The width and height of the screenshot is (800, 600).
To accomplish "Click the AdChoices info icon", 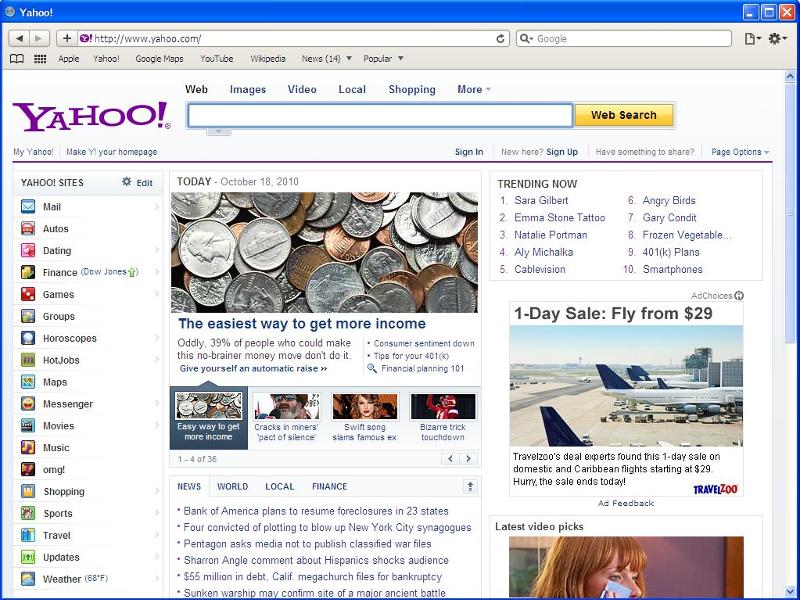I will click(739, 296).
